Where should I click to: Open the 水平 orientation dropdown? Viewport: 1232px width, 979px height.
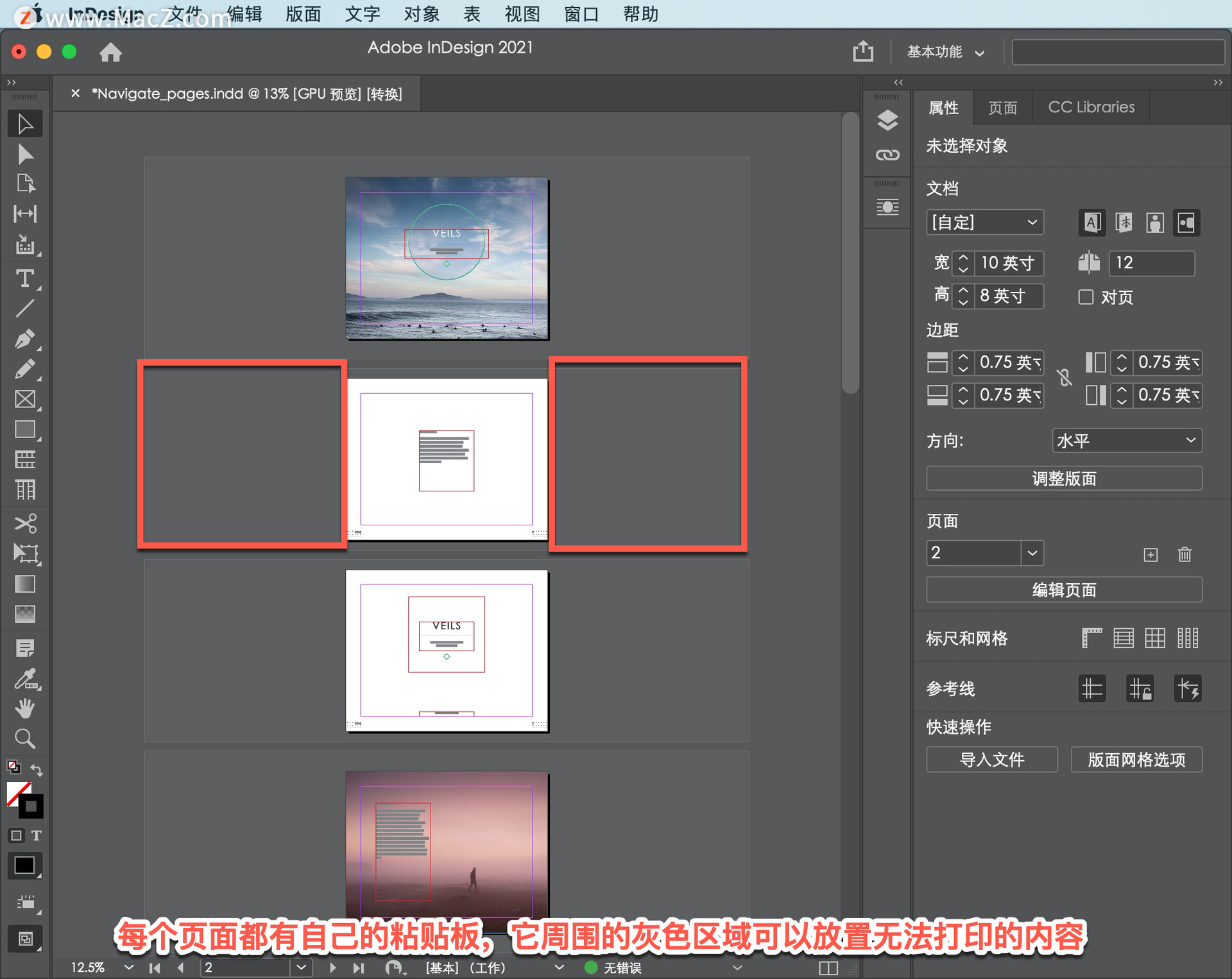(x=1127, y=441)
